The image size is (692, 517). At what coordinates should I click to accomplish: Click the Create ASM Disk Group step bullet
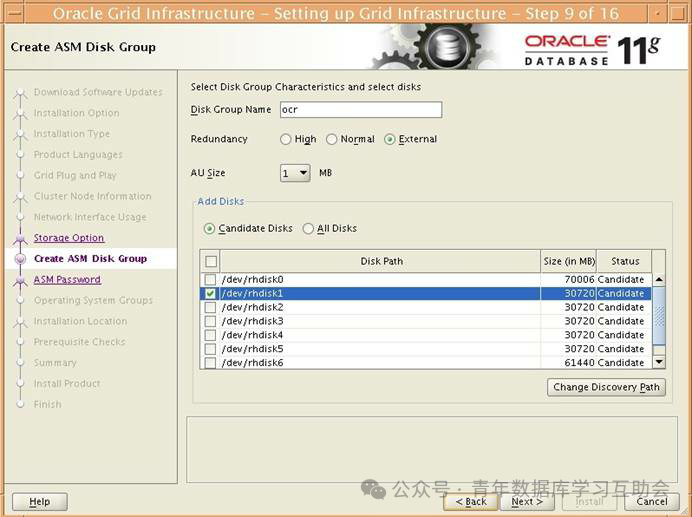tap(20, 259)
